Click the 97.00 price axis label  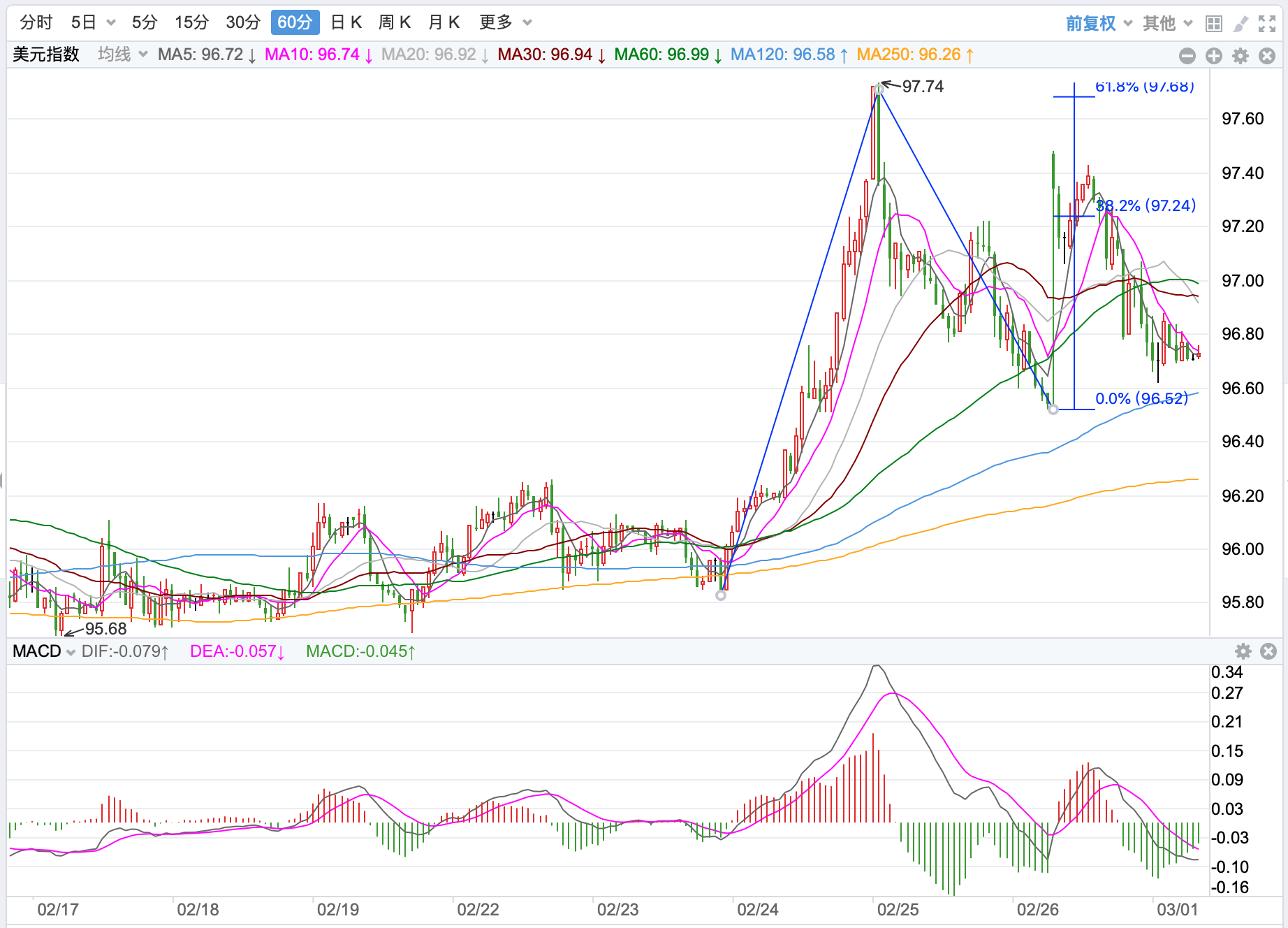coord(1243,281)
